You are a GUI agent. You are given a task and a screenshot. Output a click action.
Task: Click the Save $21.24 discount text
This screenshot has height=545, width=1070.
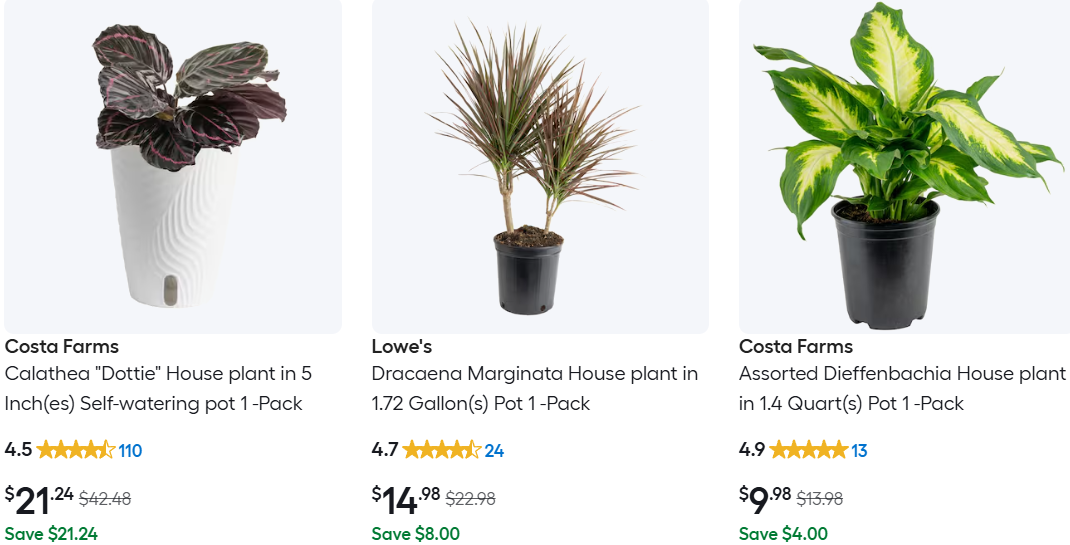pyautogui.click(x=51, y=534)
